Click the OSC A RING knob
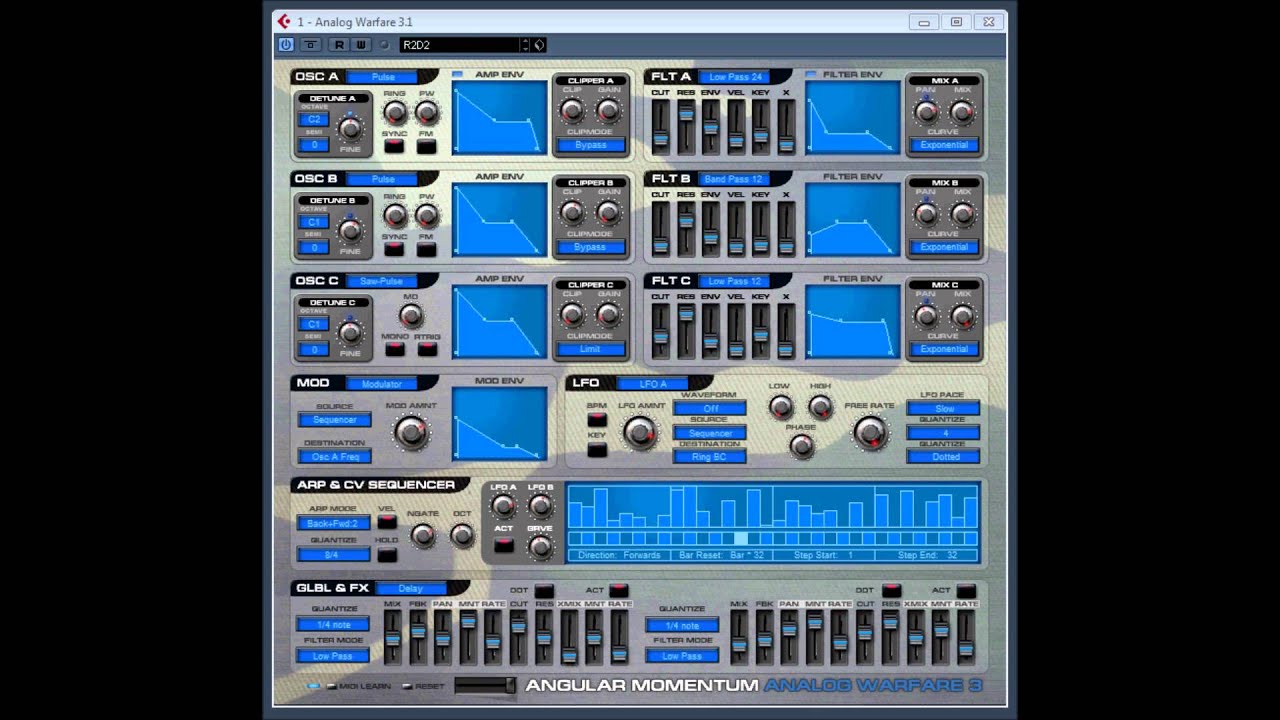The width and height of the screenshot is (1280, 720). tap(395, 112)
